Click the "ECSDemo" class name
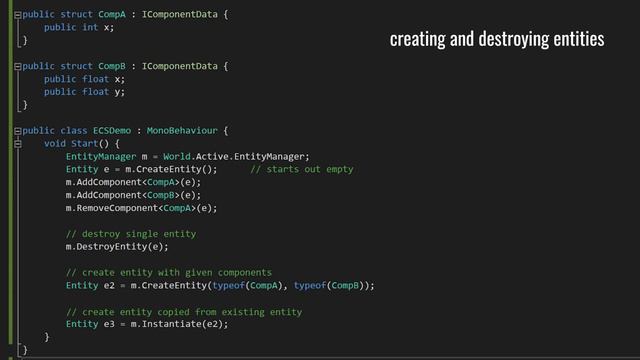The width and height of the screenshot is (640, 360). [112, 131]
